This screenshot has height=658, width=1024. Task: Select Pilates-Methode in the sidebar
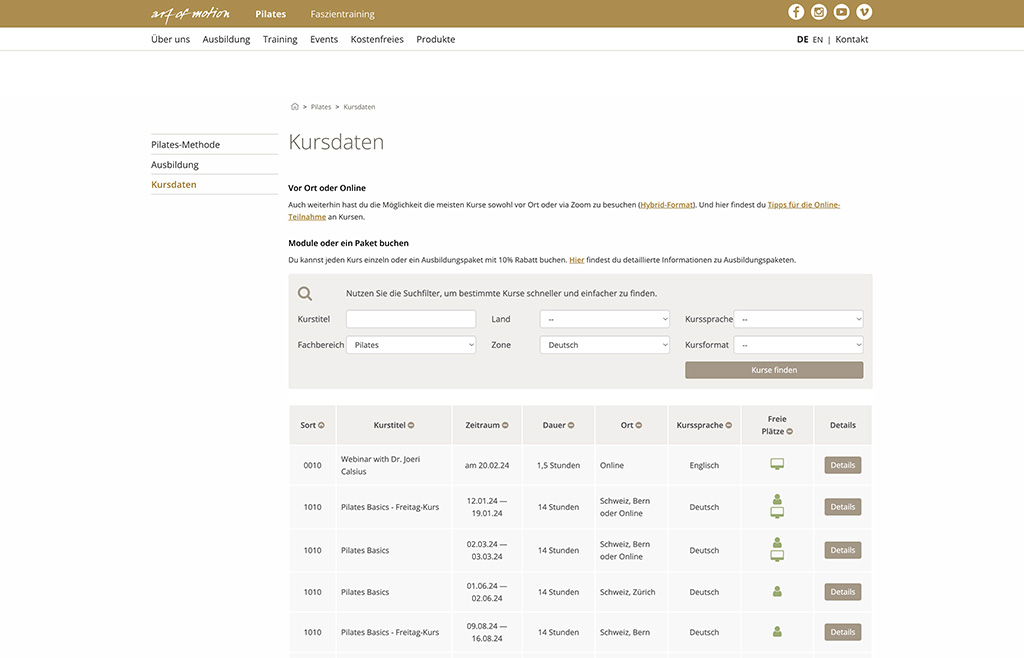click(186, 145)
